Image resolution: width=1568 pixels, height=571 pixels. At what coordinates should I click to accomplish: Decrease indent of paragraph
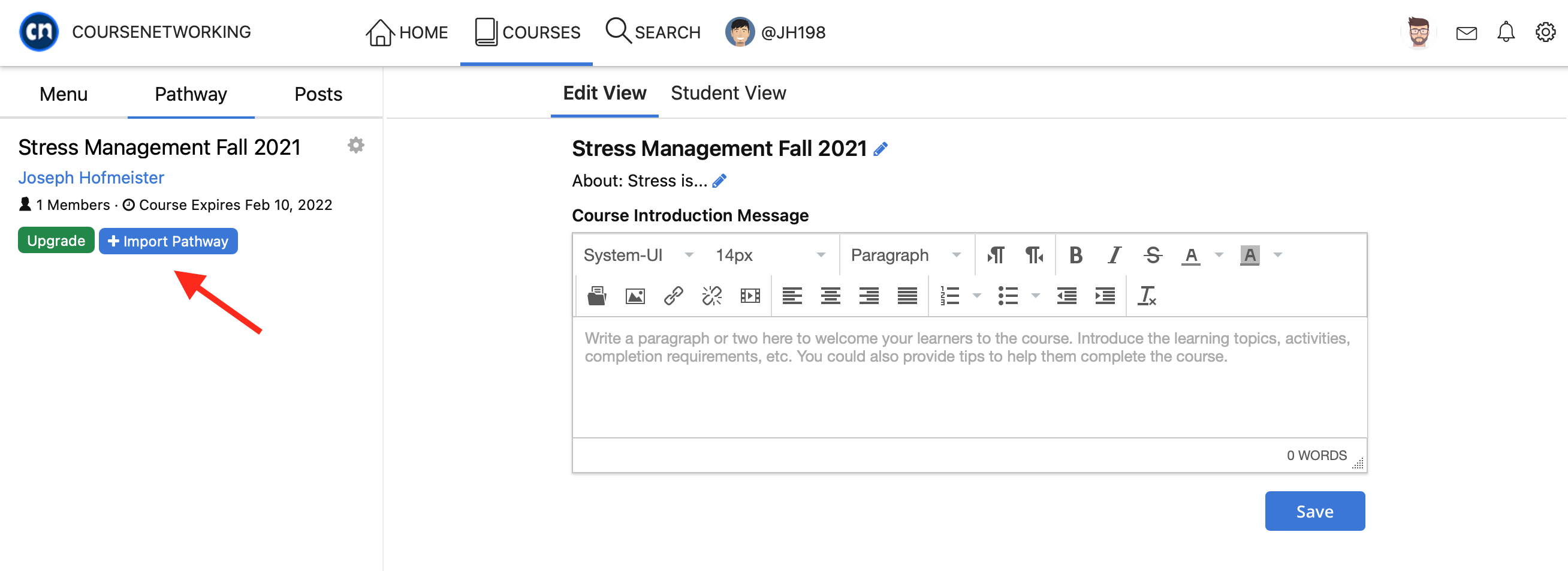1066,296
